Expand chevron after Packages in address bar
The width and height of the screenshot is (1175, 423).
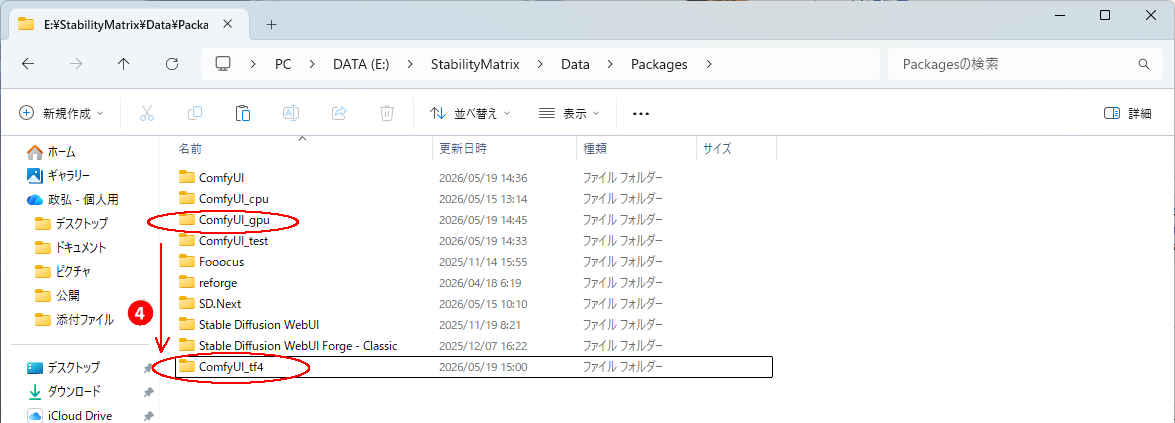[x=709, y=64]
